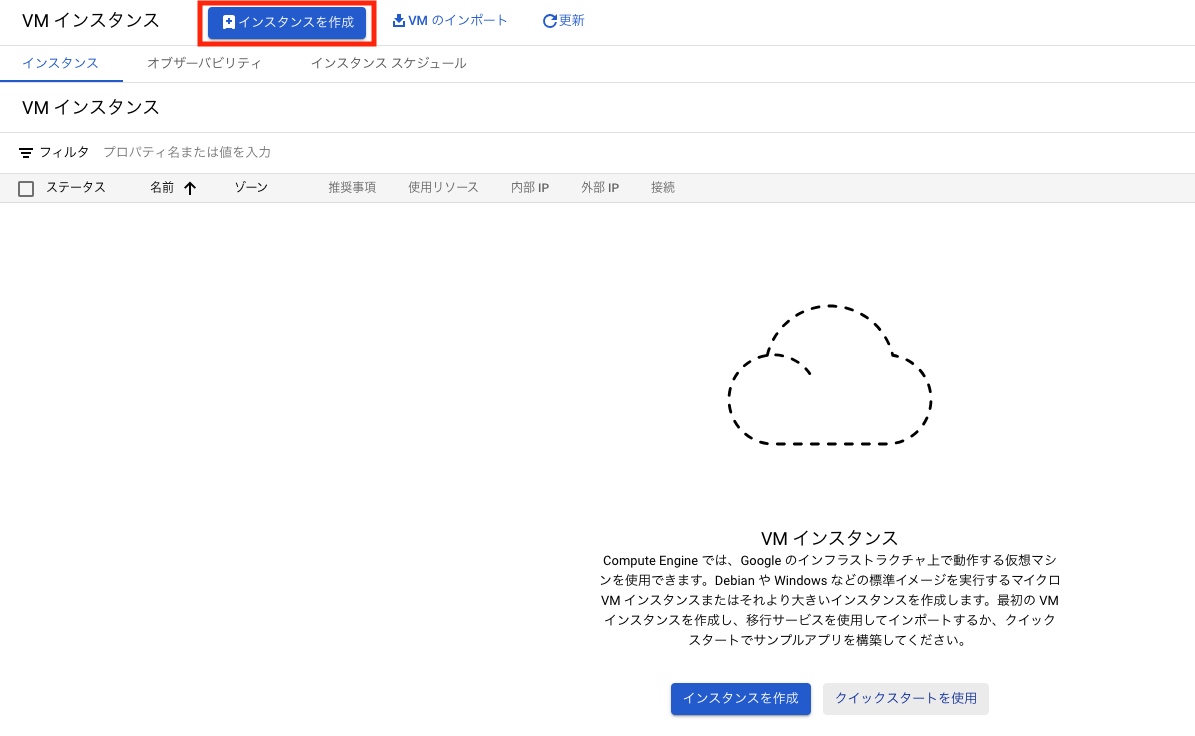Toggle the select-all checkbox in table header
The width and height of the screenshot is (1195, 736).
point(26,188)
